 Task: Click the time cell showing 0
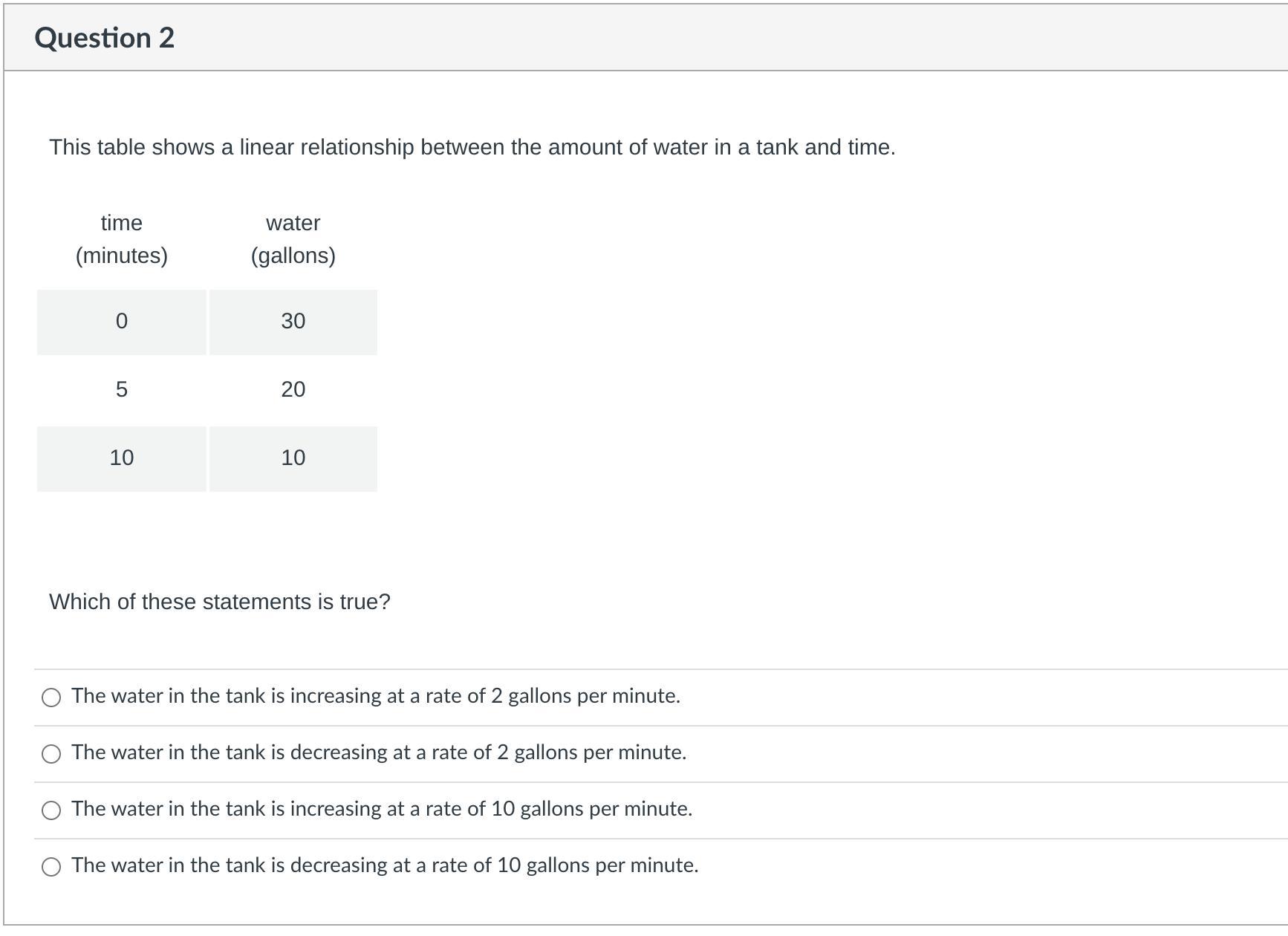click(122, 322)
